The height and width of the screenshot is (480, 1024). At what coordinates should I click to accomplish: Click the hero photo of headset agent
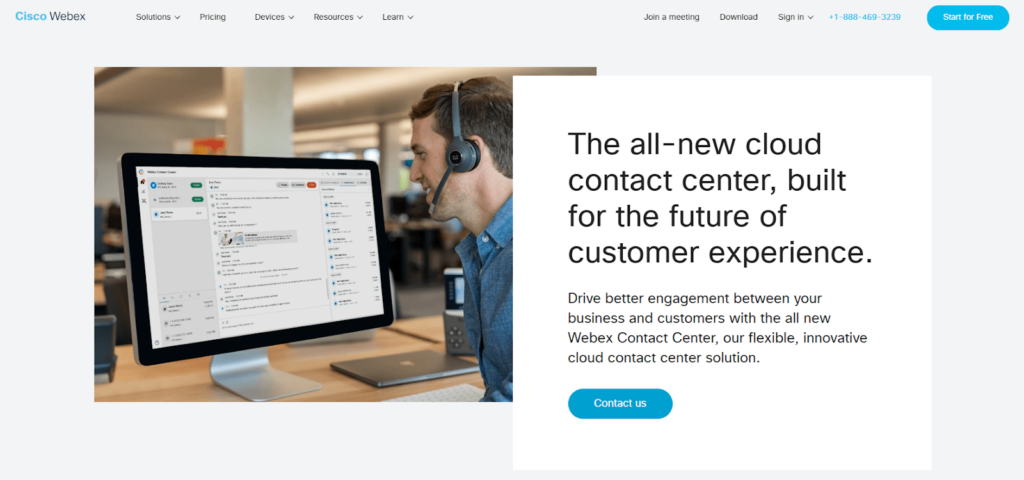303,234
